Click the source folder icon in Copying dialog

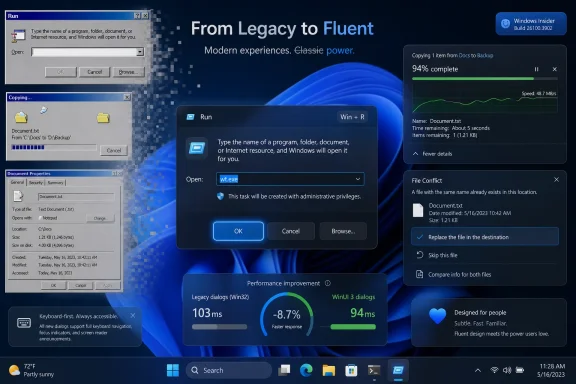pyautogui.click(x=21, y=117)
